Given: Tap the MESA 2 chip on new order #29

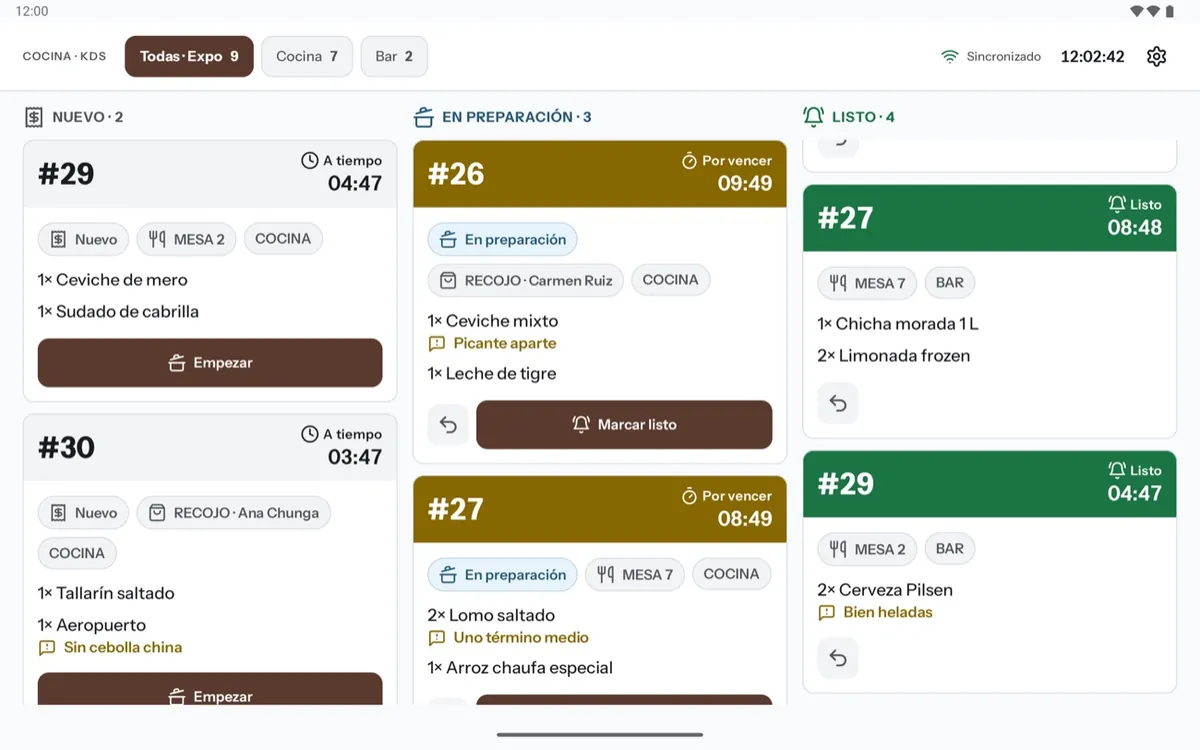Looking at the screenshot, I should 186,239.
